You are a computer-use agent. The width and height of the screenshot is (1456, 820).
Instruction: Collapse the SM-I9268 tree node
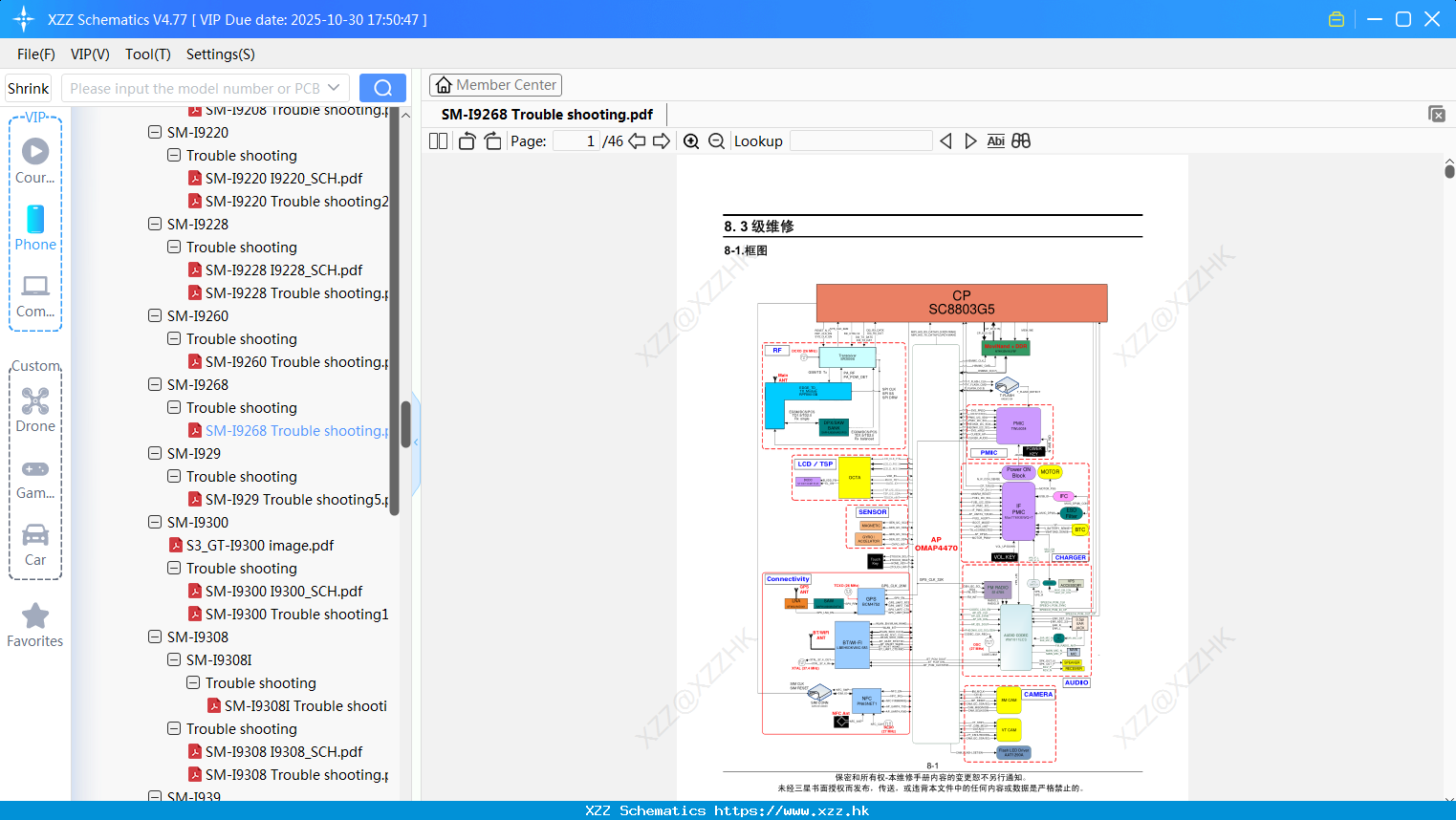pyautogui.click(x=155, y=385)
